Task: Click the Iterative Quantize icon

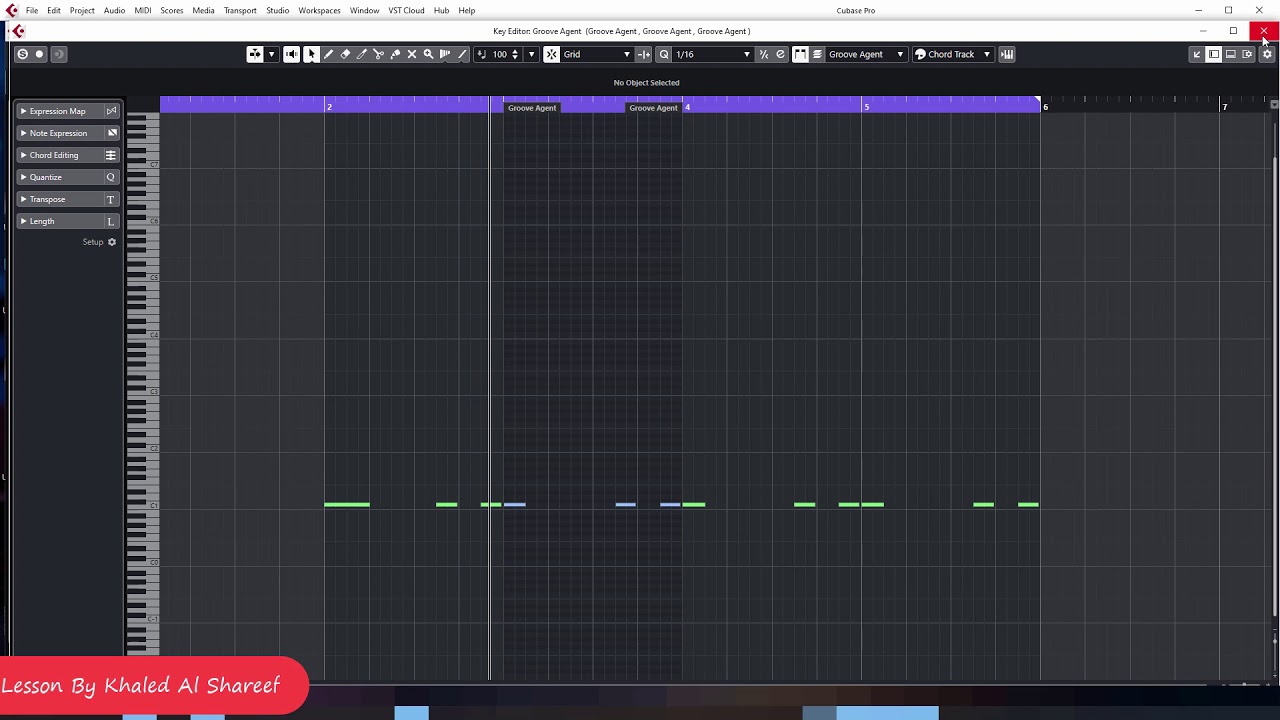Action: click(764, 54)
